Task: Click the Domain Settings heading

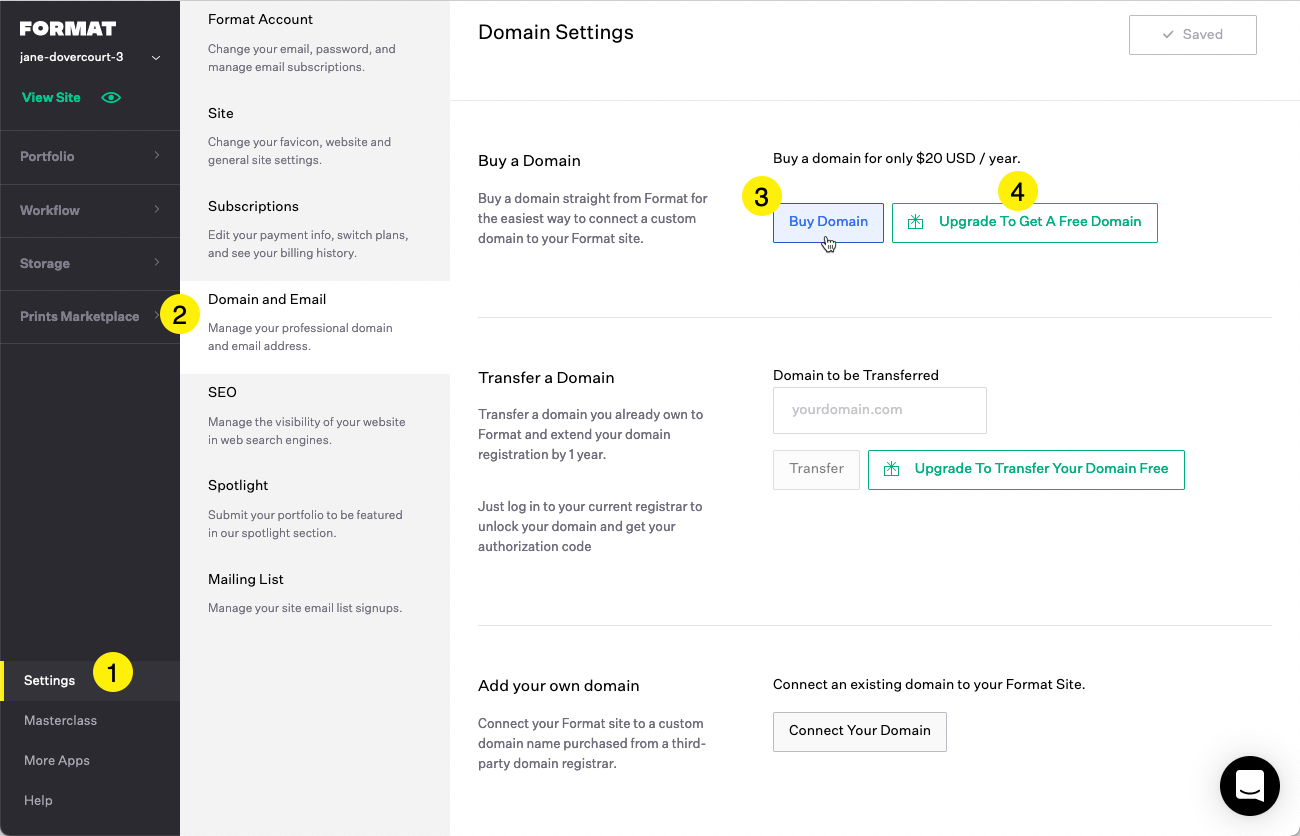Action: pyautogui.click(x=556, y=33)
